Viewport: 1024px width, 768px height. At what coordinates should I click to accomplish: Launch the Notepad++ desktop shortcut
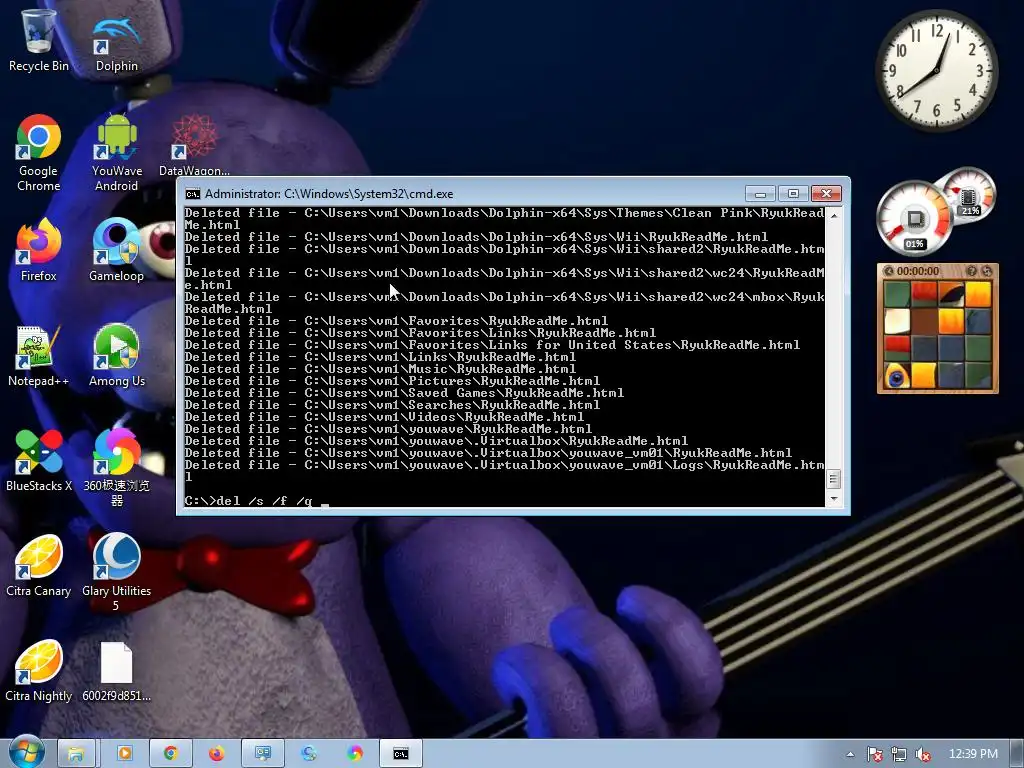[38, 355]
